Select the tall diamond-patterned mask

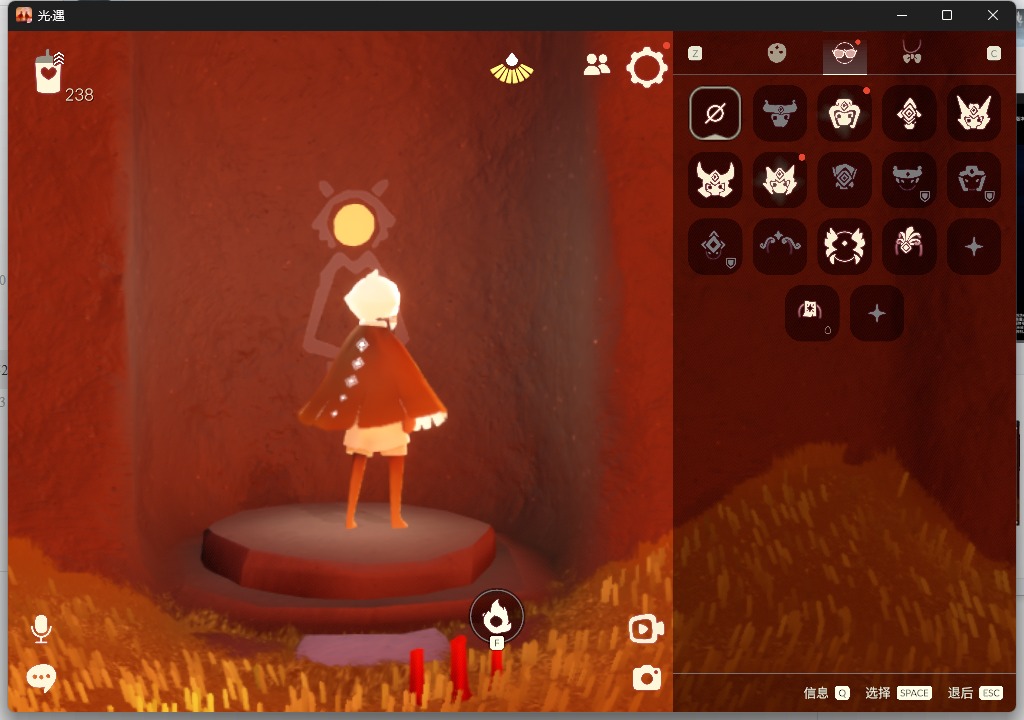[x=908, y=113]
